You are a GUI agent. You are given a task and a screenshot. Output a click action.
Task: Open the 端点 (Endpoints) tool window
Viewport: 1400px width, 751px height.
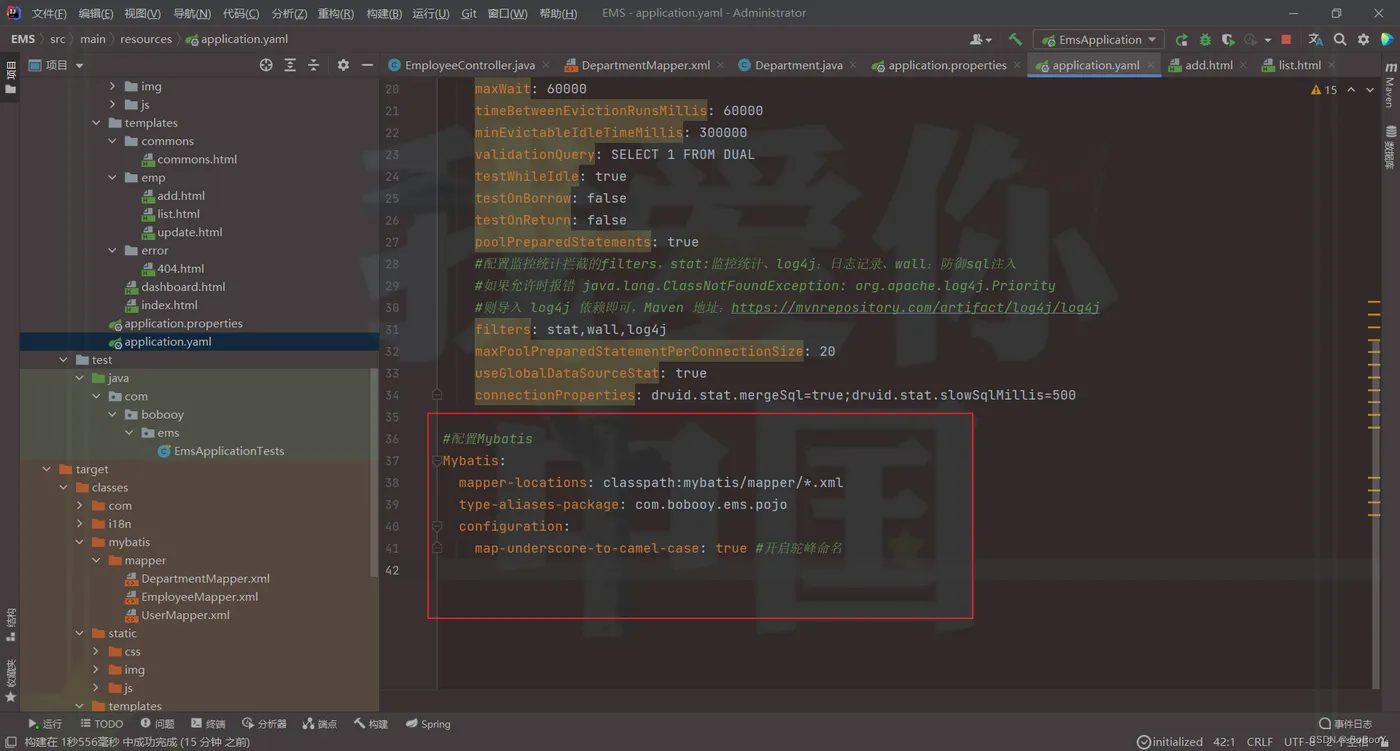320,724
